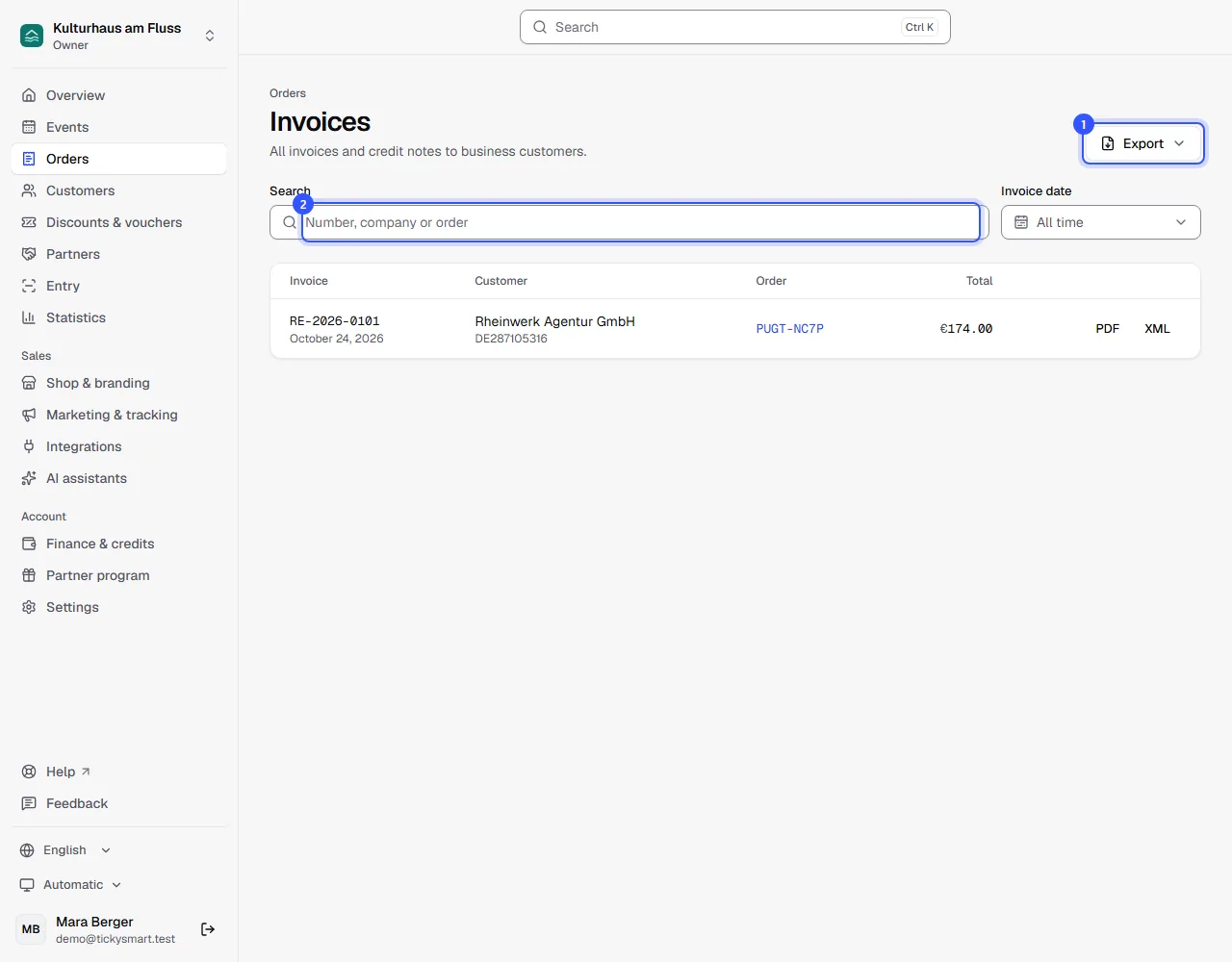Click the Feedback message icon
This screenshot has width=1232, height=962.
pyautogui.click(x=29, y=803)
